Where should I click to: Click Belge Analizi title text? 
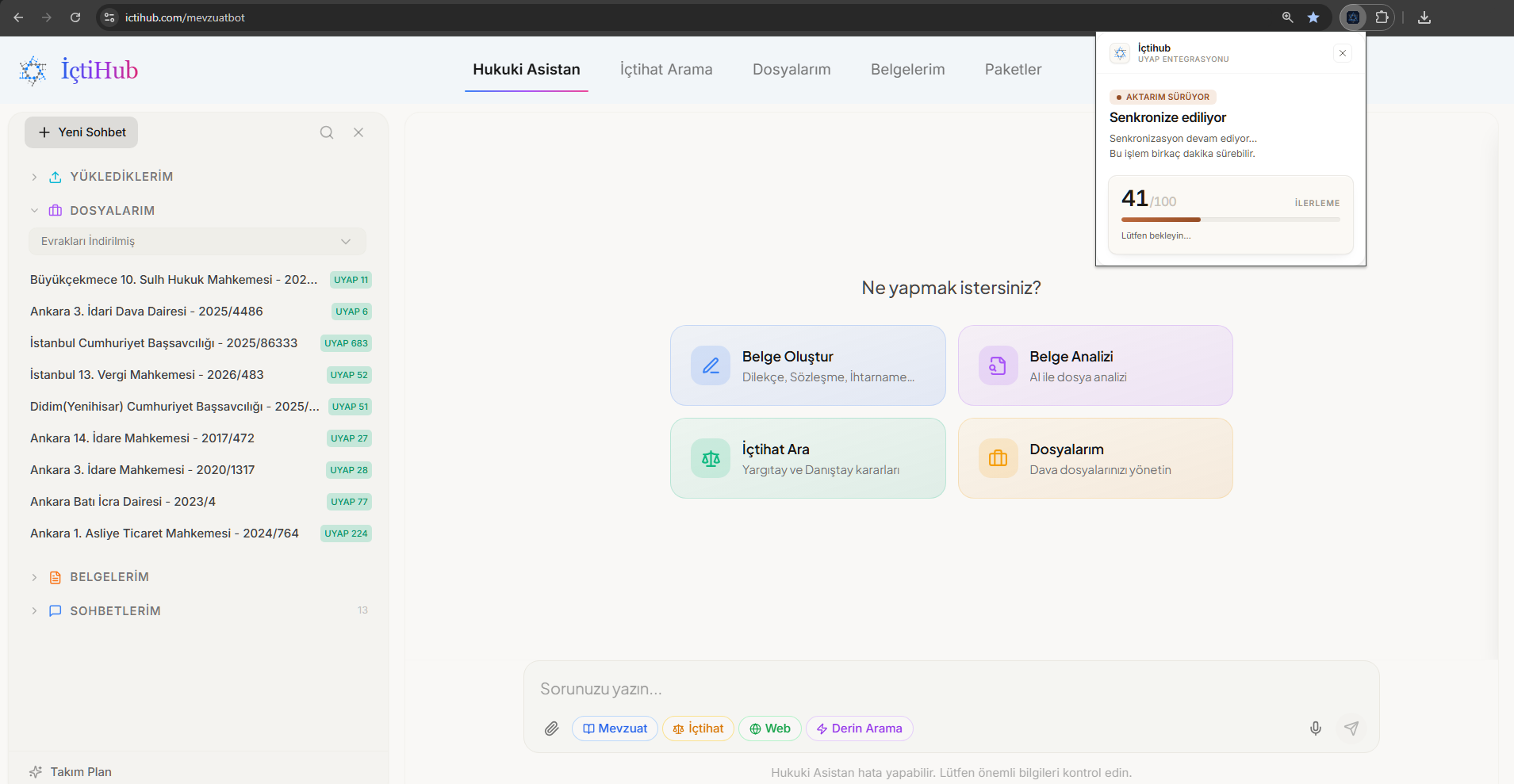point(1071,357)
